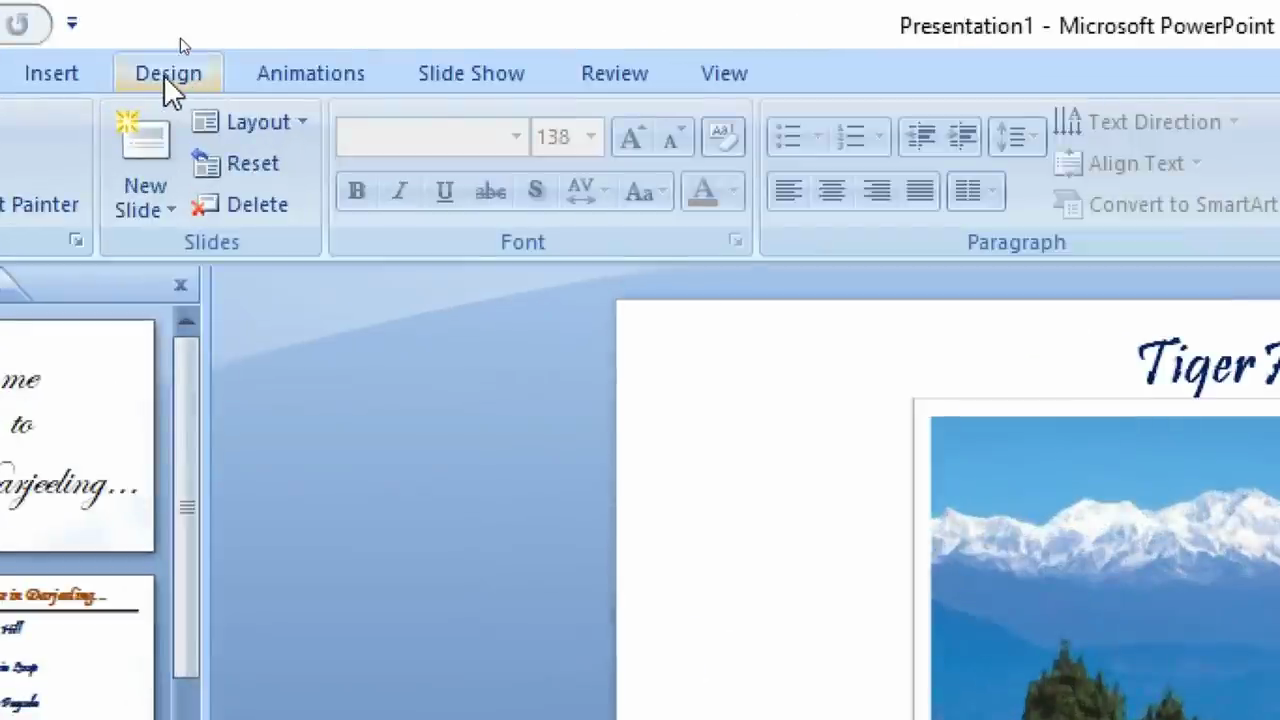Open the Change Case menu
The height and width of the screenshot is (720, 1280).
click(644, 191)
